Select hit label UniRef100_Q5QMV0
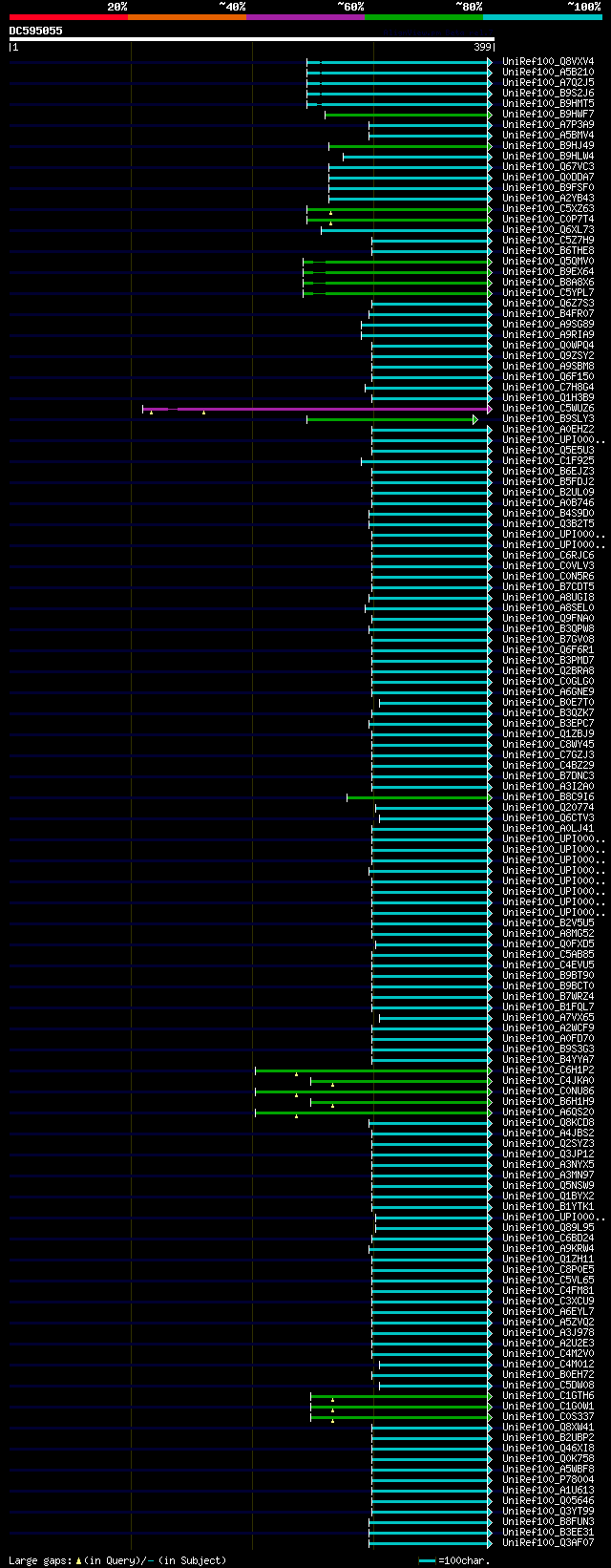The height and width of the screenshot is (1568, 611). coord(548,261)
